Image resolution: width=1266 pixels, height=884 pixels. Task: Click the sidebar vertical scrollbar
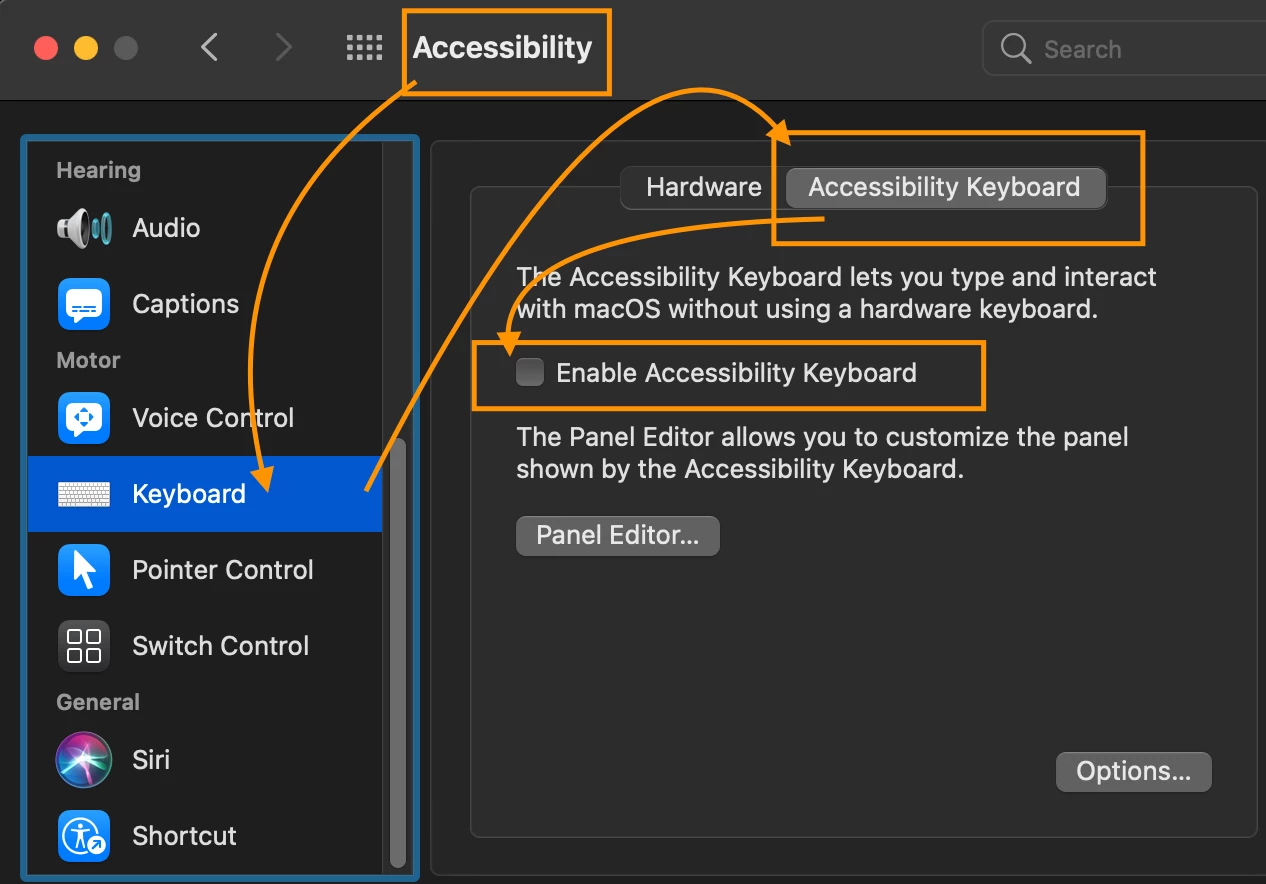[398, 652]
